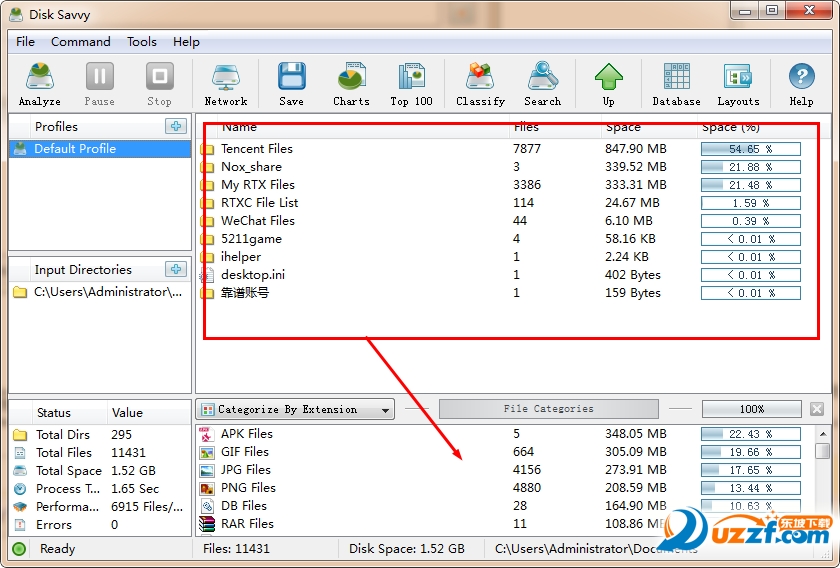Click the Files: 11431 status bar entry
840x568 pixels.
(236, 549)
